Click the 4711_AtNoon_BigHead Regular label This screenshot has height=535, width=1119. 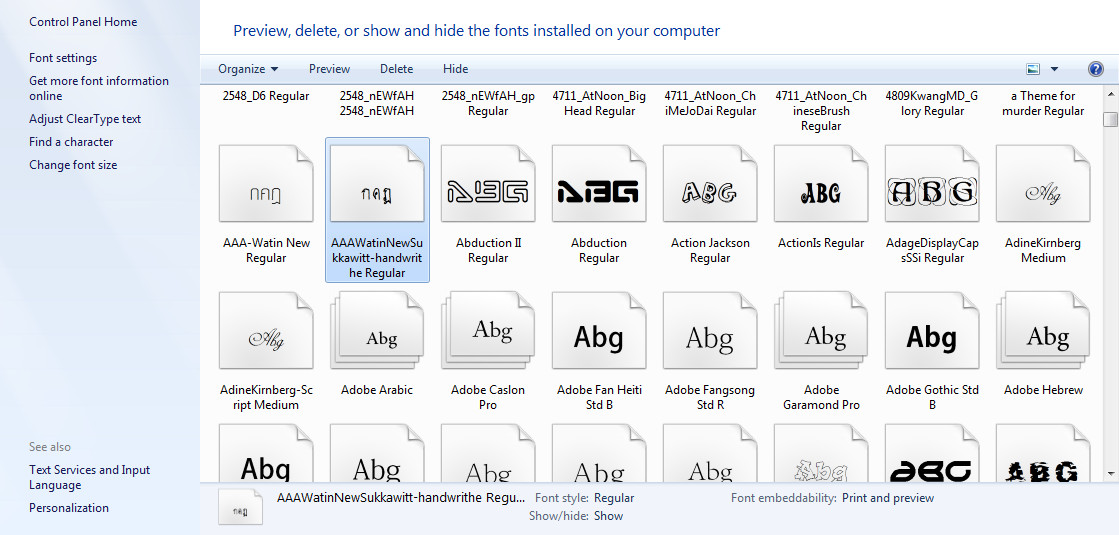point(599,103)
